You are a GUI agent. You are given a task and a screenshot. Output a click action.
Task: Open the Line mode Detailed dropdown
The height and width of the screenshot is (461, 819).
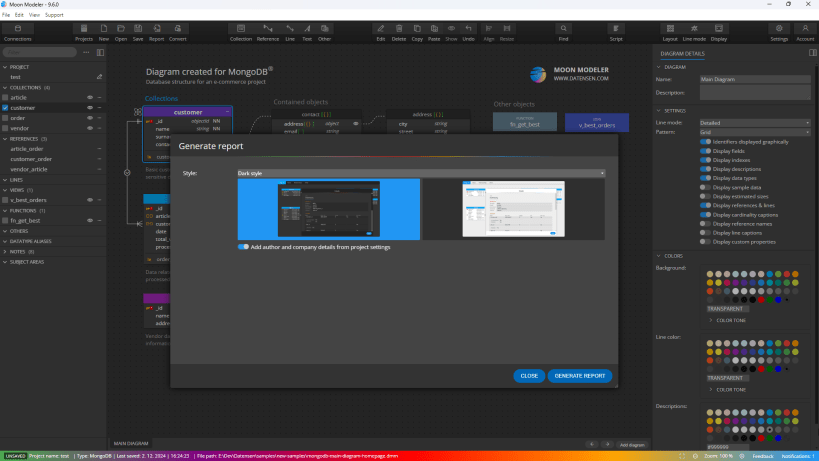[755, 123]
